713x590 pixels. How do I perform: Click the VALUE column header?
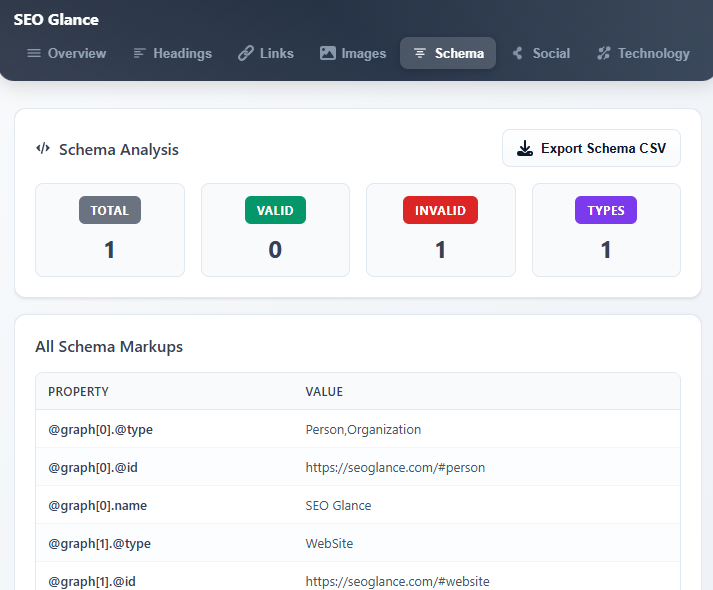(x=324, y=391)
